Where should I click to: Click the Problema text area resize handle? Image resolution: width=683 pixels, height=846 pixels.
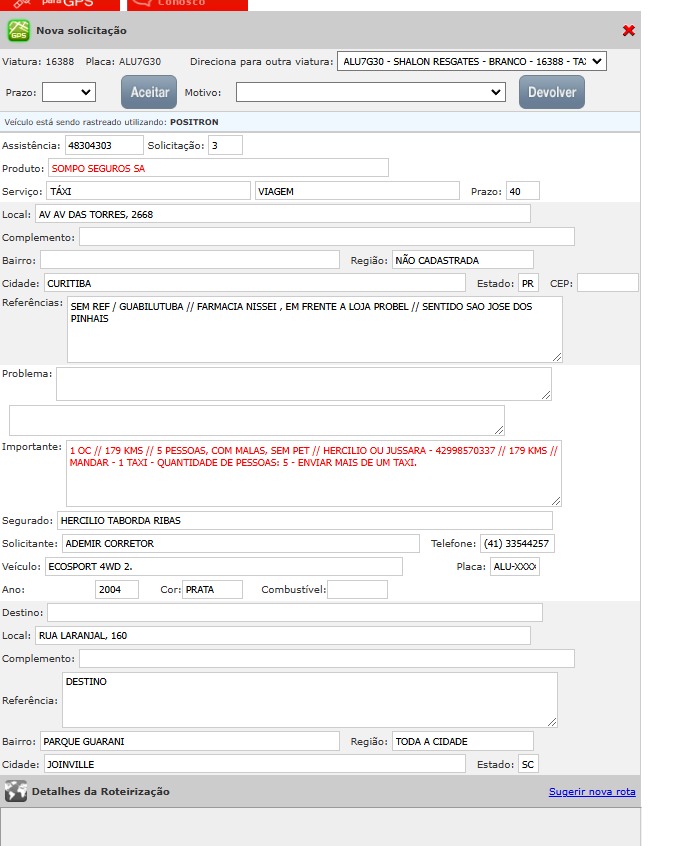coord(546,395)
